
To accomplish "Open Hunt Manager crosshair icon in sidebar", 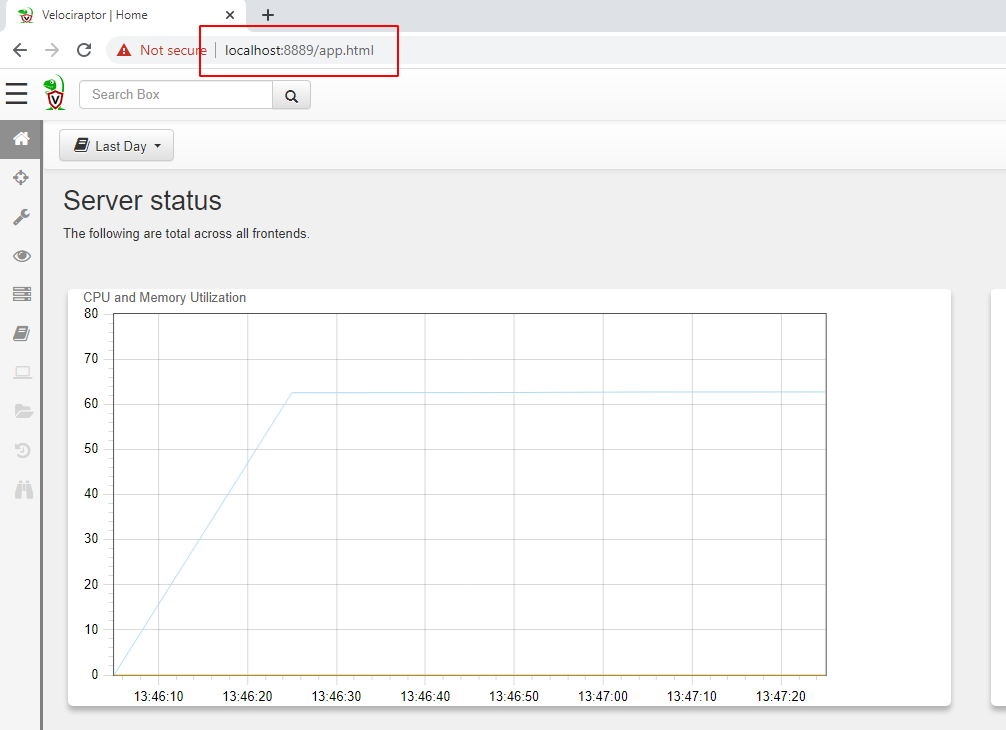I will click(x=21, y=178).
